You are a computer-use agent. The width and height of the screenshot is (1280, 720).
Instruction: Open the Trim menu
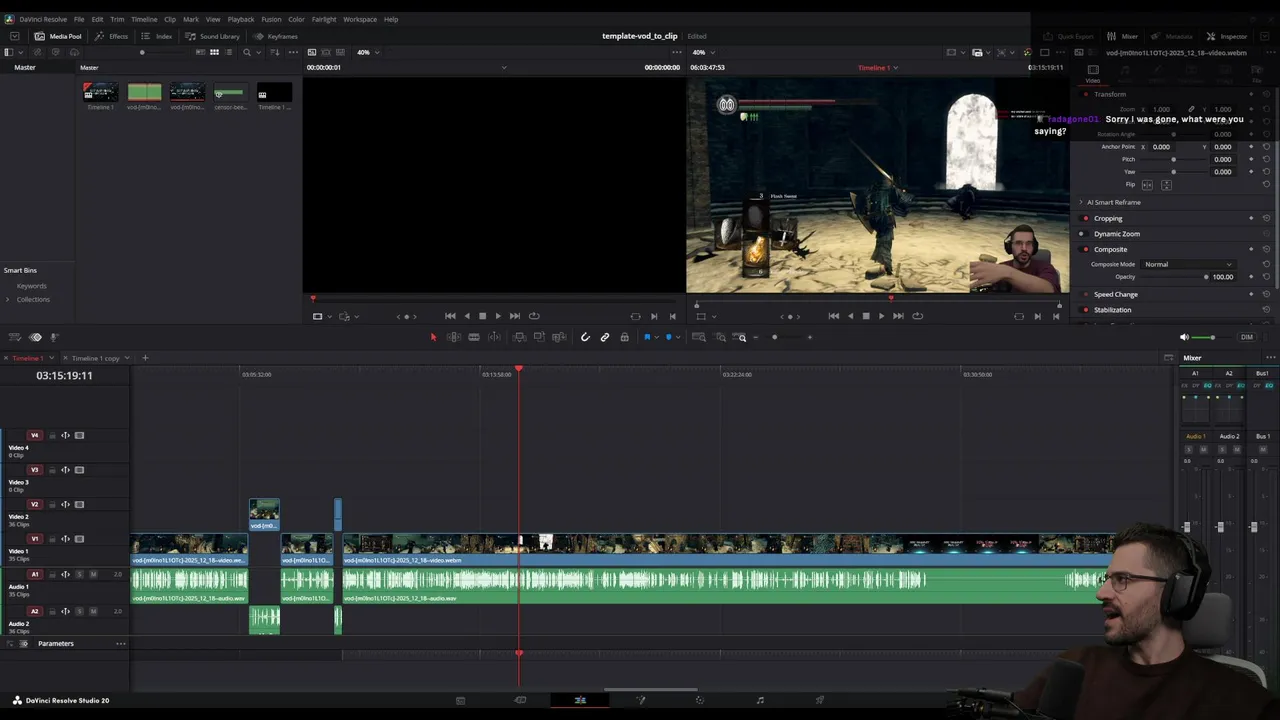pyautogui.click(x=117, y=19)
